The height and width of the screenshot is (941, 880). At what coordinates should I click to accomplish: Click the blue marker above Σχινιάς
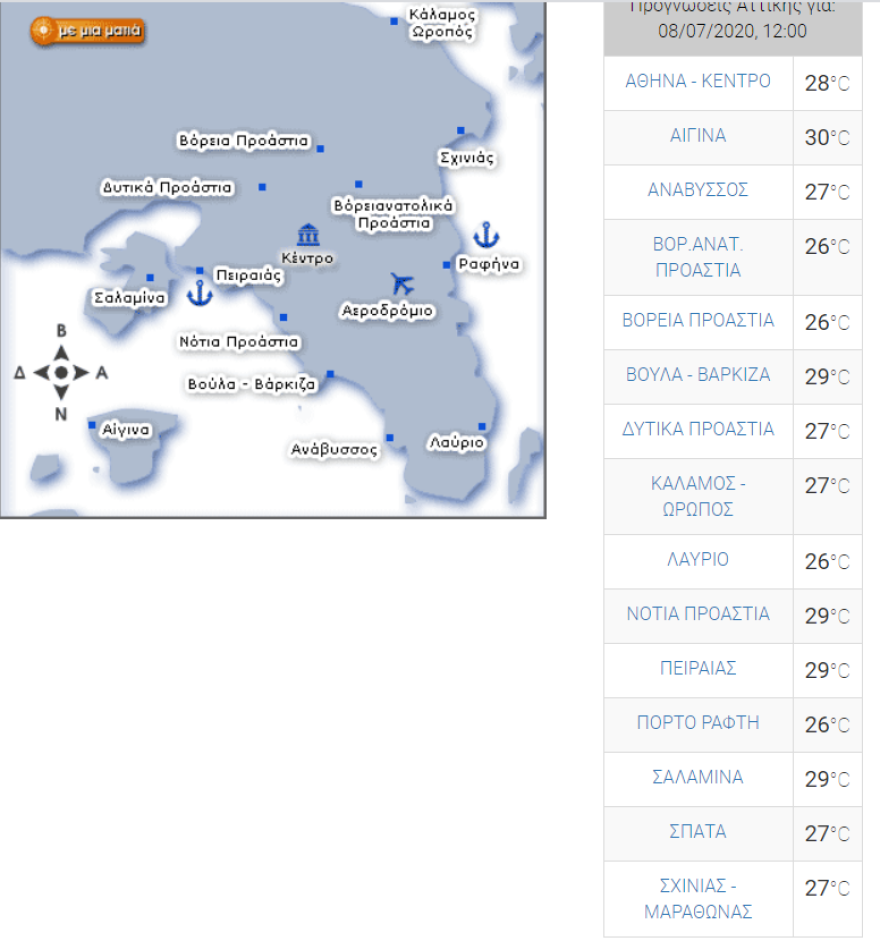[461, 131]
